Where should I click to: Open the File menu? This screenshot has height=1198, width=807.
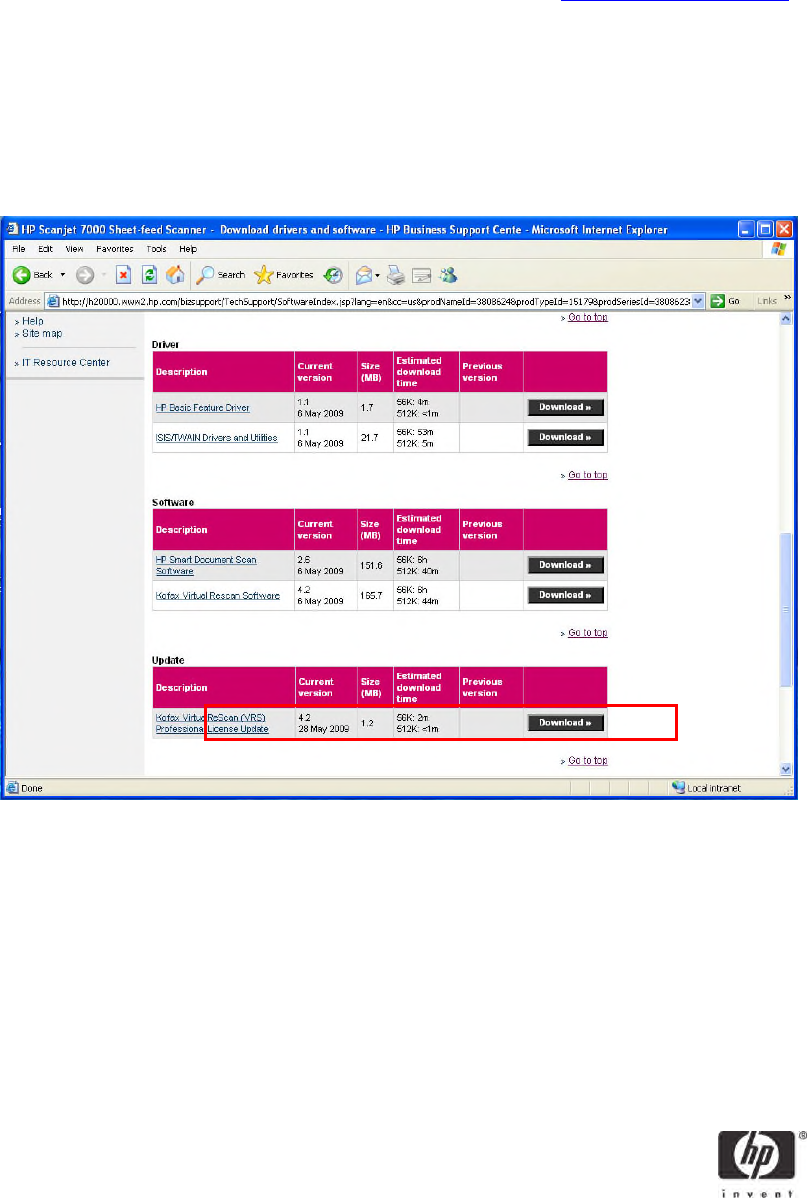click(x=19, y=249)
